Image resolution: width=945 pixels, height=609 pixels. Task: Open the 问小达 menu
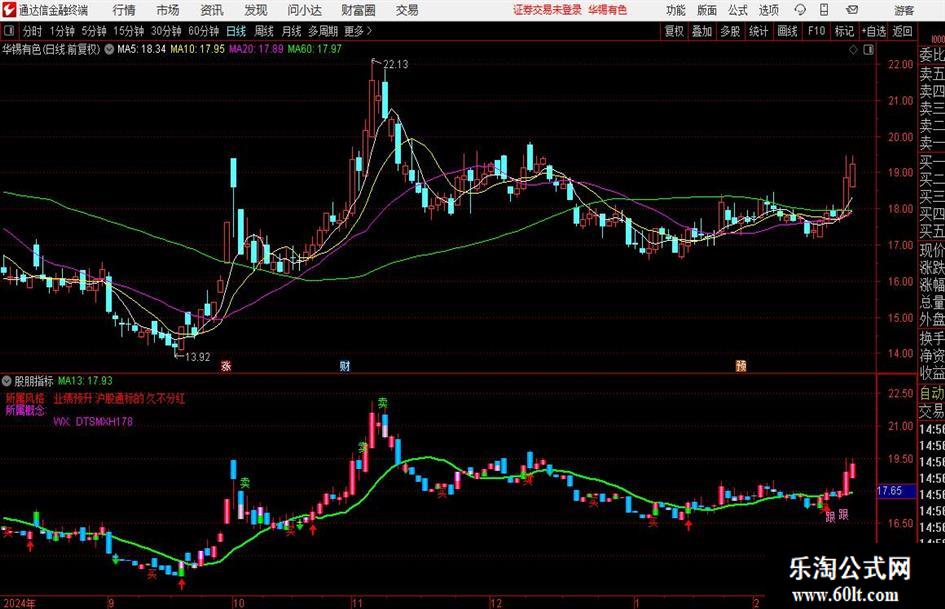304,10
